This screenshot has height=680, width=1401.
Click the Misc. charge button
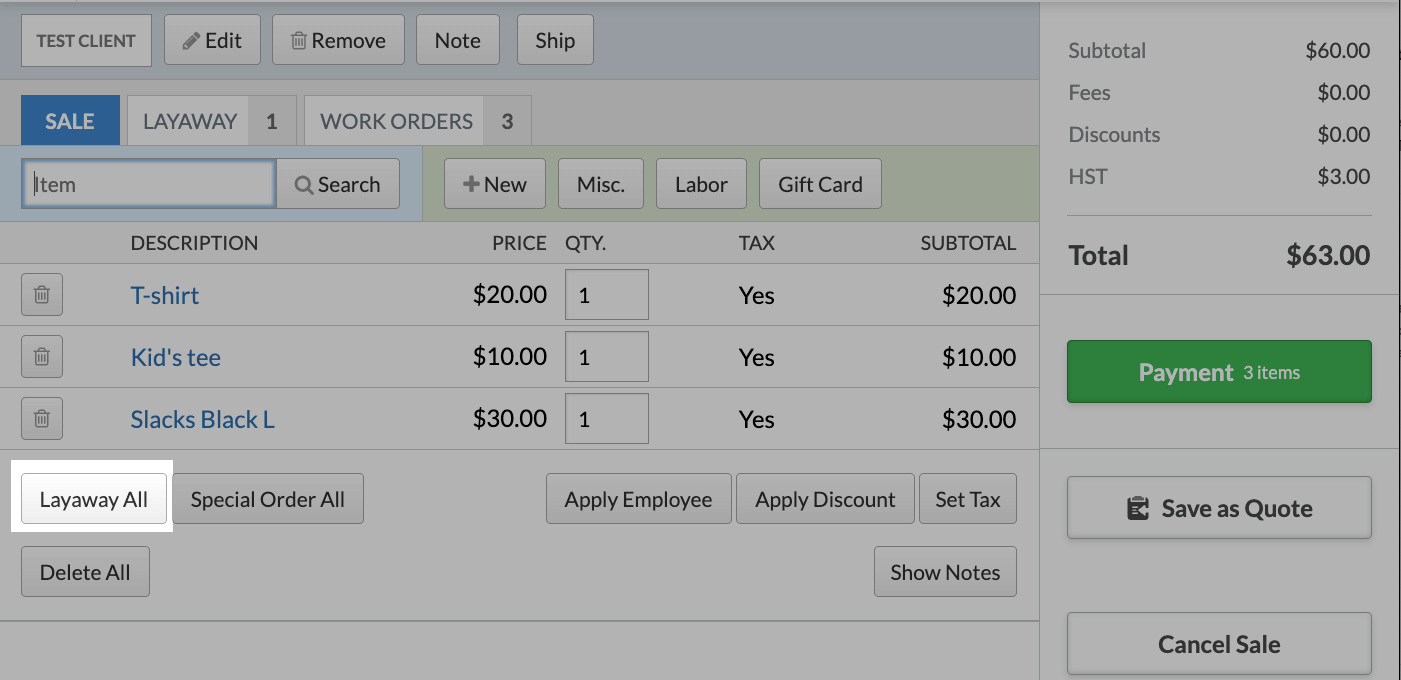pos(601,184)
